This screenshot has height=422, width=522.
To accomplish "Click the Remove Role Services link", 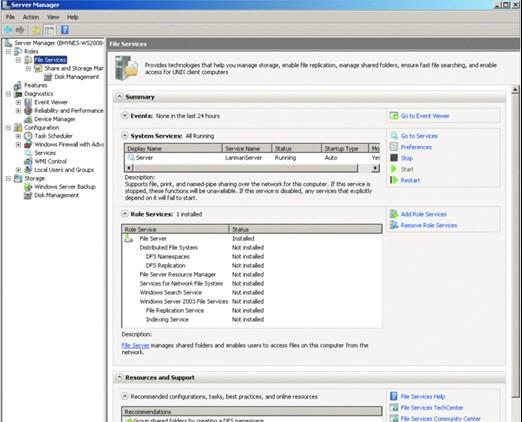I will pyautogui.click(x=429, y=225).
